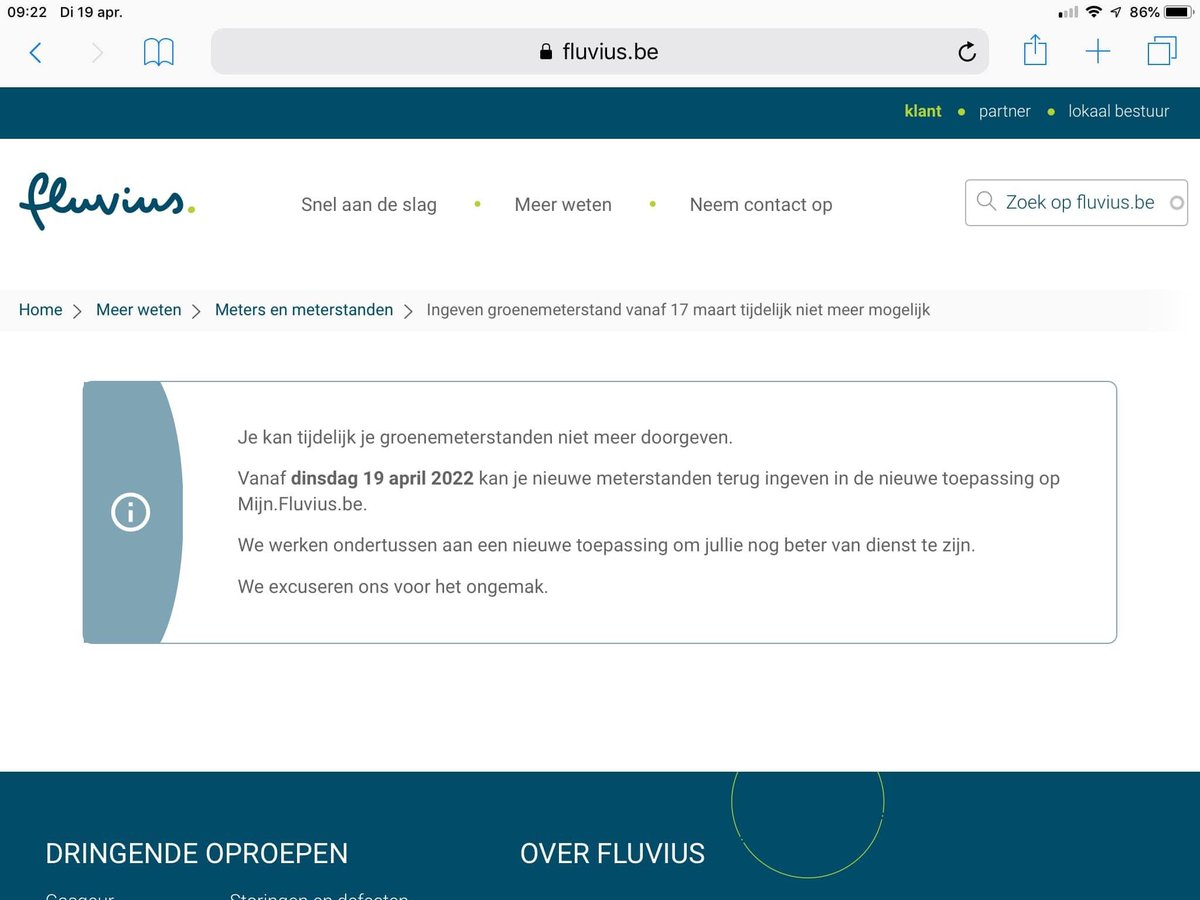The width and height of the screenshot is (1200, 900).
Task: Click 'We excuseren ons voor het ongemak.'
Action: 393,587
